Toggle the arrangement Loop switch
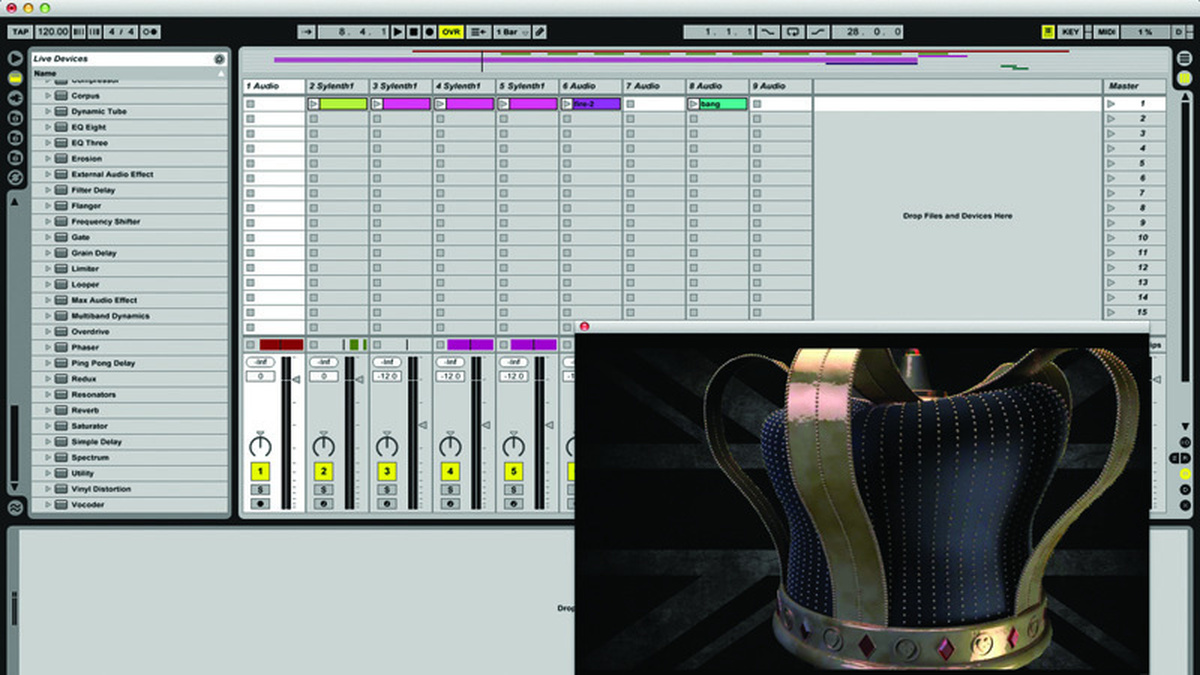1200x675 pixels. pos(793,32)
